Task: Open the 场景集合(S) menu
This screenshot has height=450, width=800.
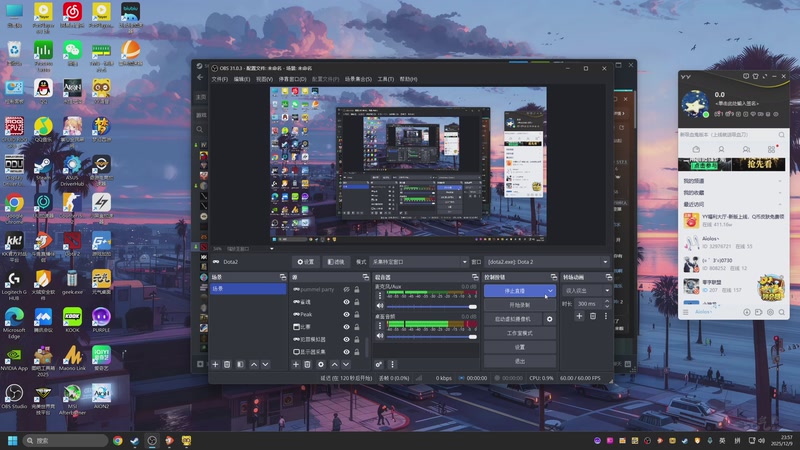Action: pyautogui.click(x=358, y=79)
